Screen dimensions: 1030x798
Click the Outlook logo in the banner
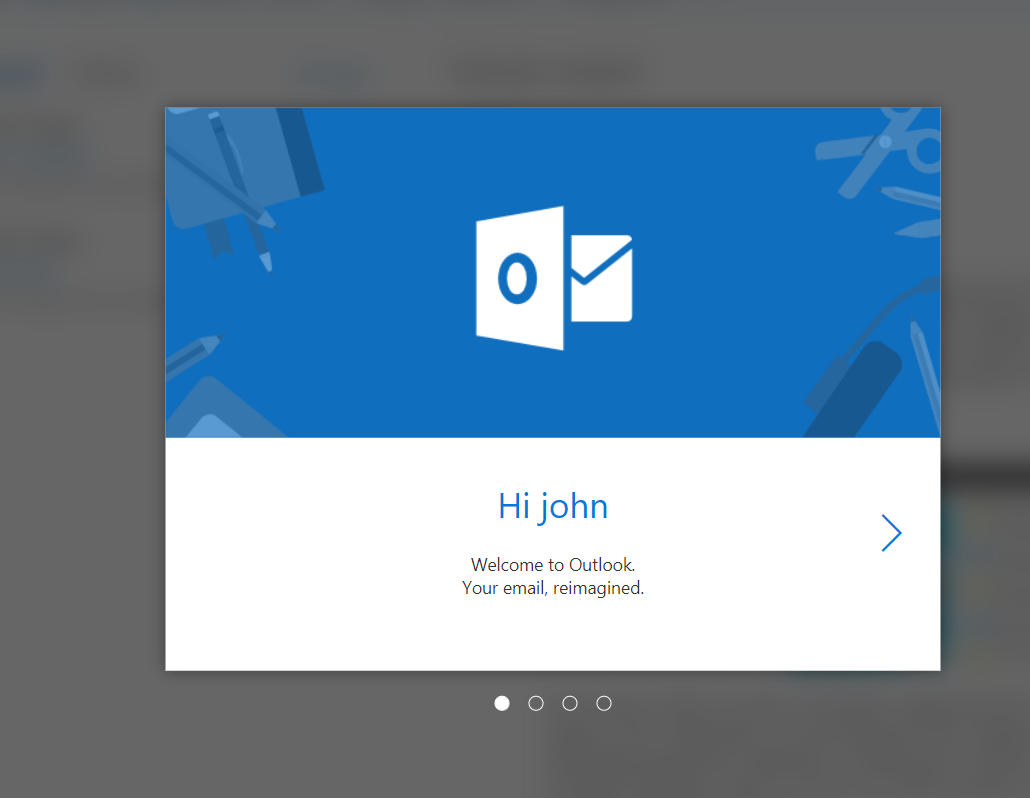coord(553,277)
